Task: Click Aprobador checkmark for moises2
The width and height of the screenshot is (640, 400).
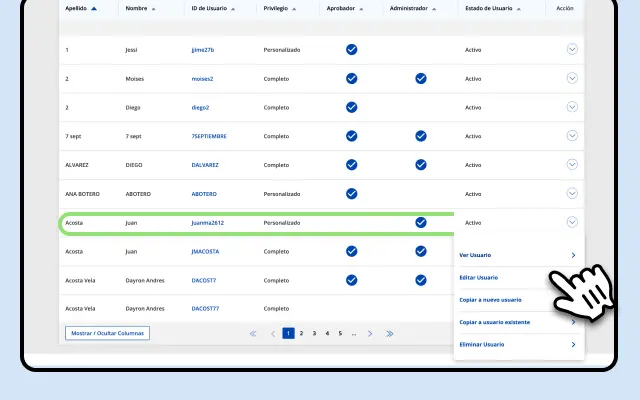Action: click(x=351, y=78)
